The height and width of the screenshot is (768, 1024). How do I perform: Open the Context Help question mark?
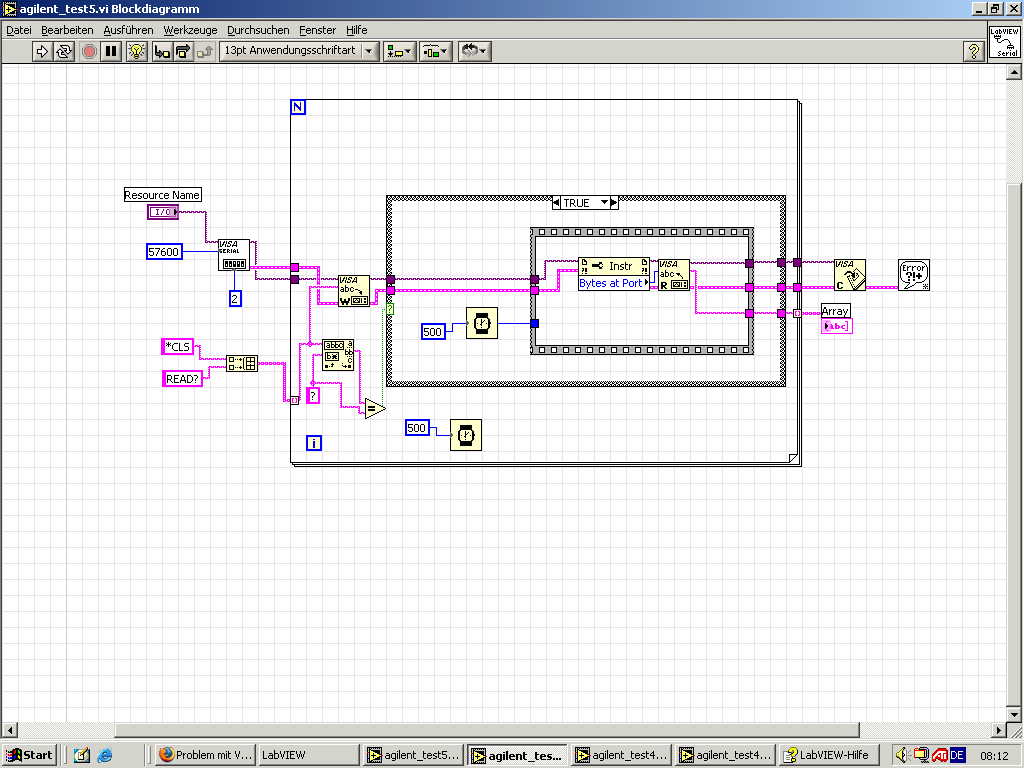[x=973, y=51]
